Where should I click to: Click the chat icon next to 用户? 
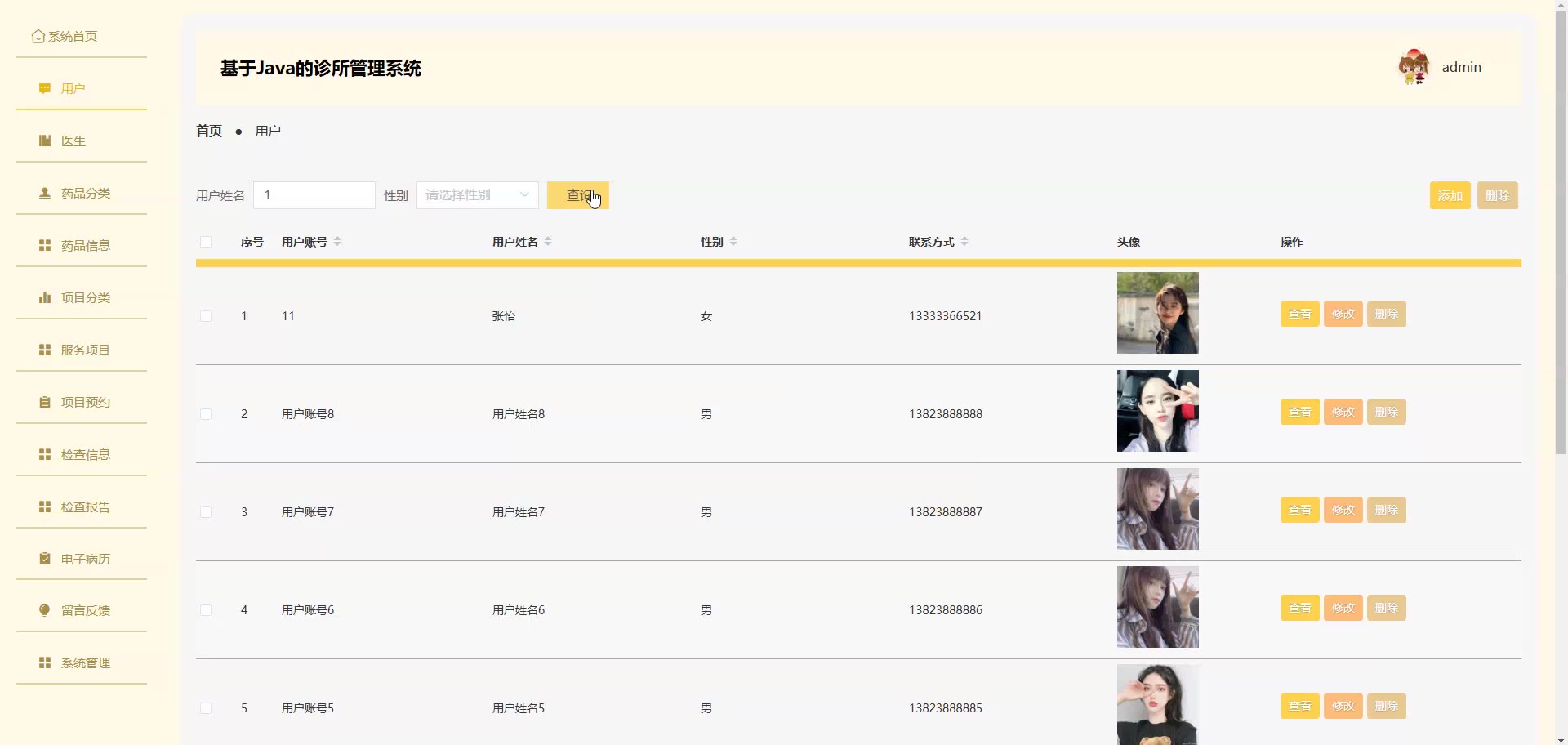click(45, 88)
